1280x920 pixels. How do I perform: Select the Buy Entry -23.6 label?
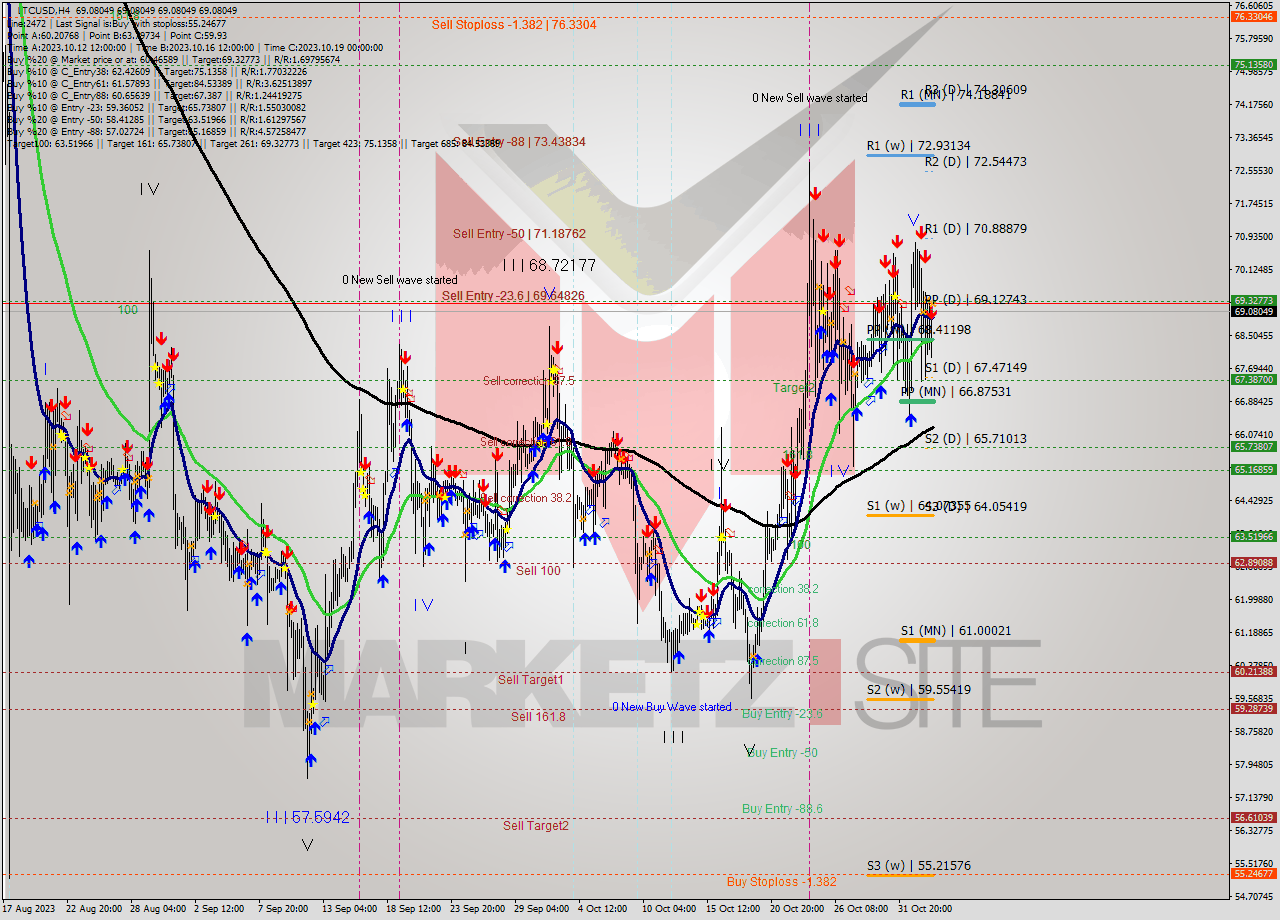[782, 713]
